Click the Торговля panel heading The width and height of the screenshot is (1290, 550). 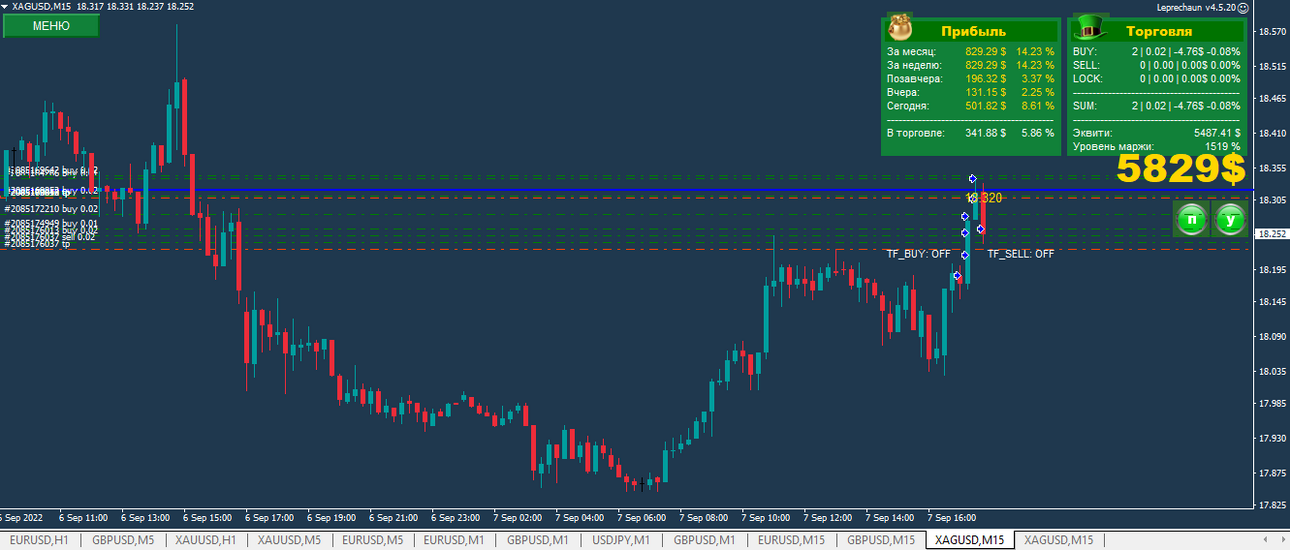1159,31
